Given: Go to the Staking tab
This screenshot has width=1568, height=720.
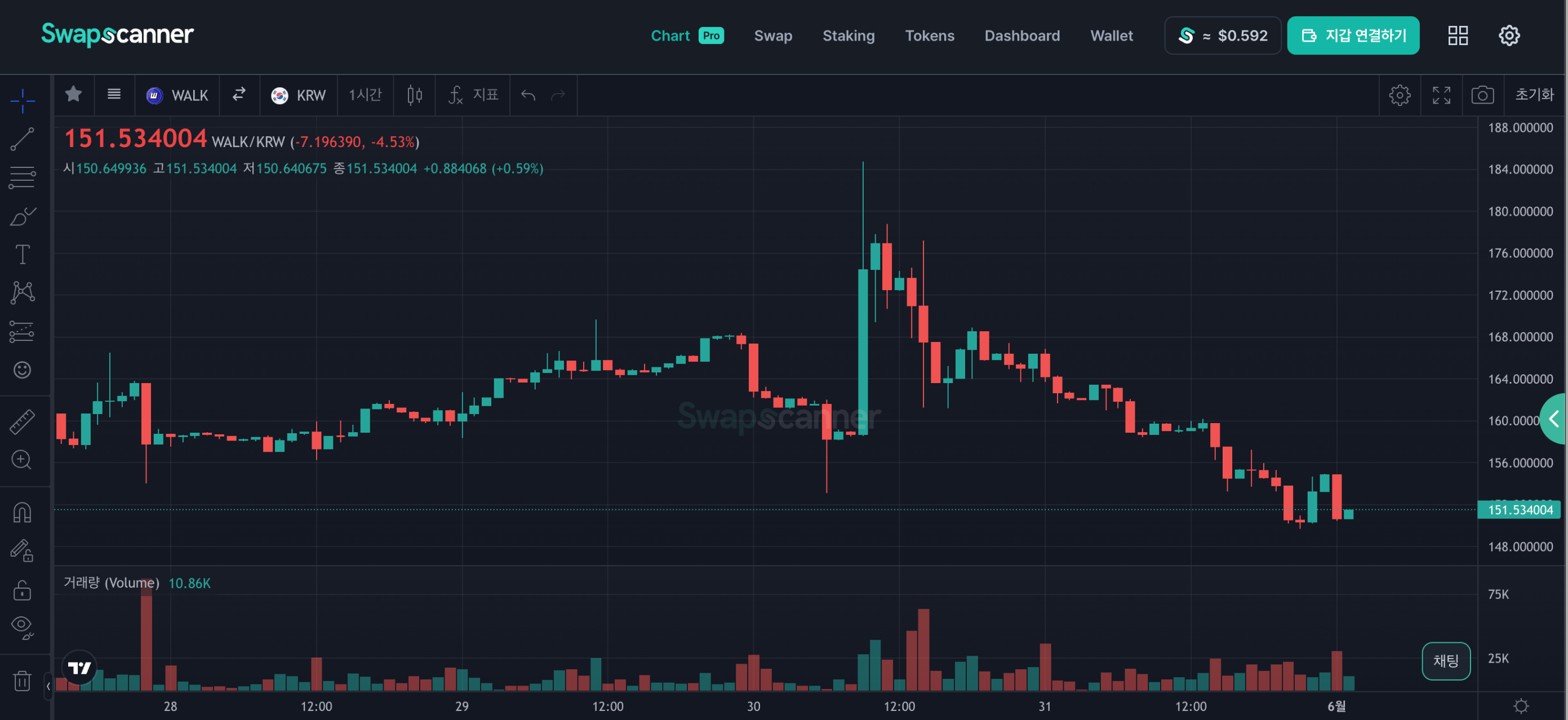Looking at the screenshot, I should point(848,36).
